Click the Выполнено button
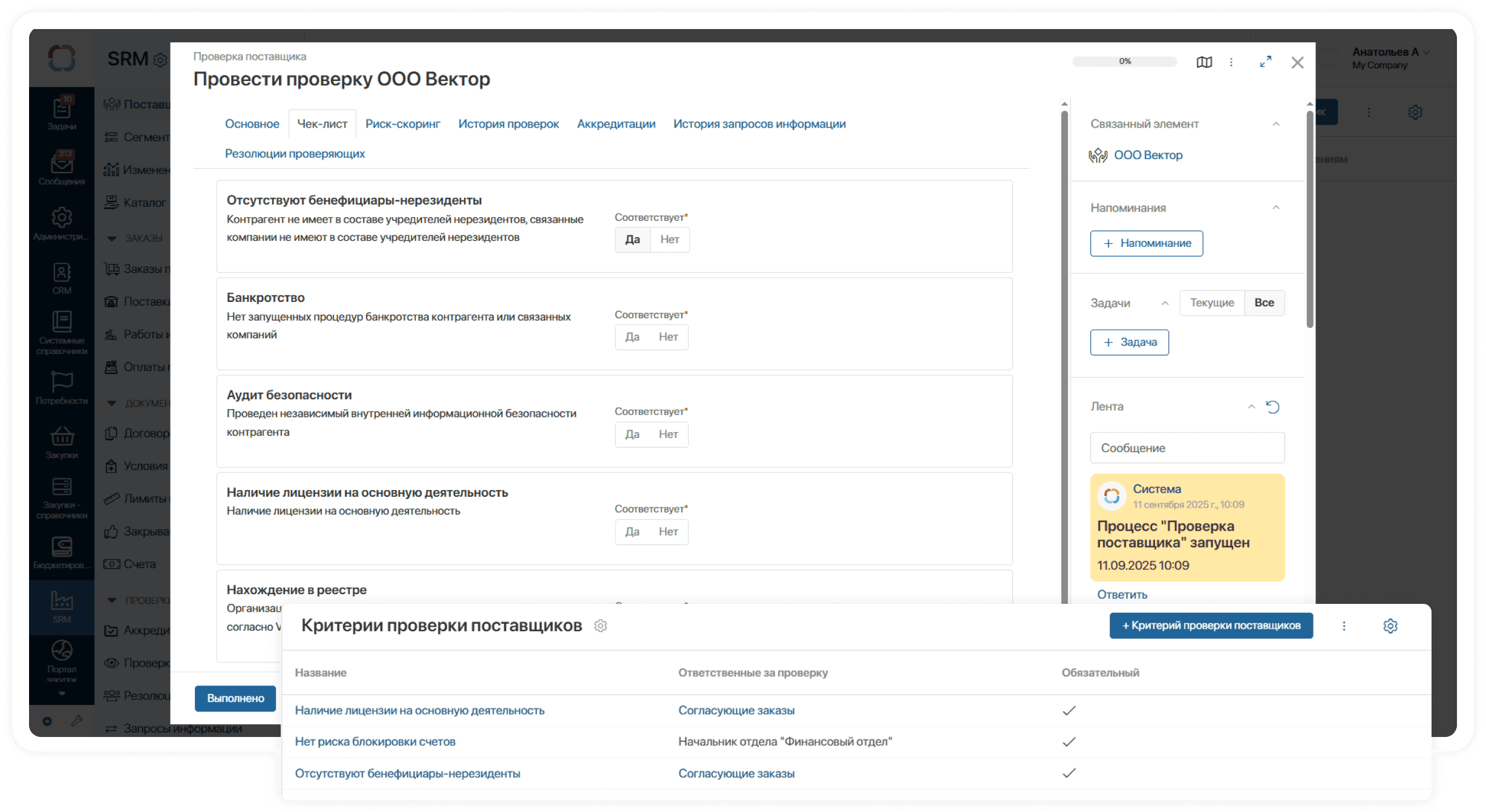The image size is (1486, 812). pos(235,698)
